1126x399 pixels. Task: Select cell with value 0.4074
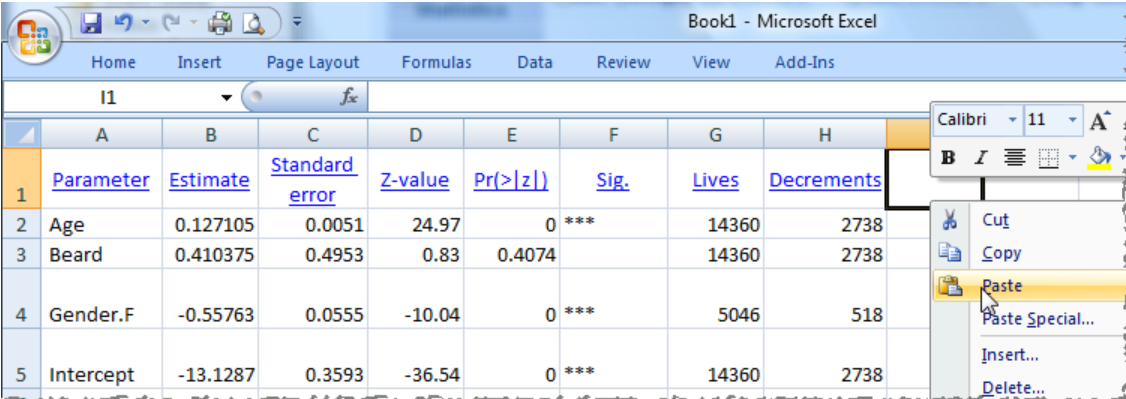tap(511, 254)
